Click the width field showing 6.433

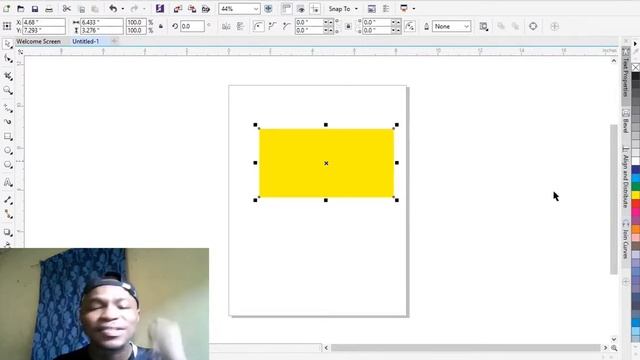(102, 22)
